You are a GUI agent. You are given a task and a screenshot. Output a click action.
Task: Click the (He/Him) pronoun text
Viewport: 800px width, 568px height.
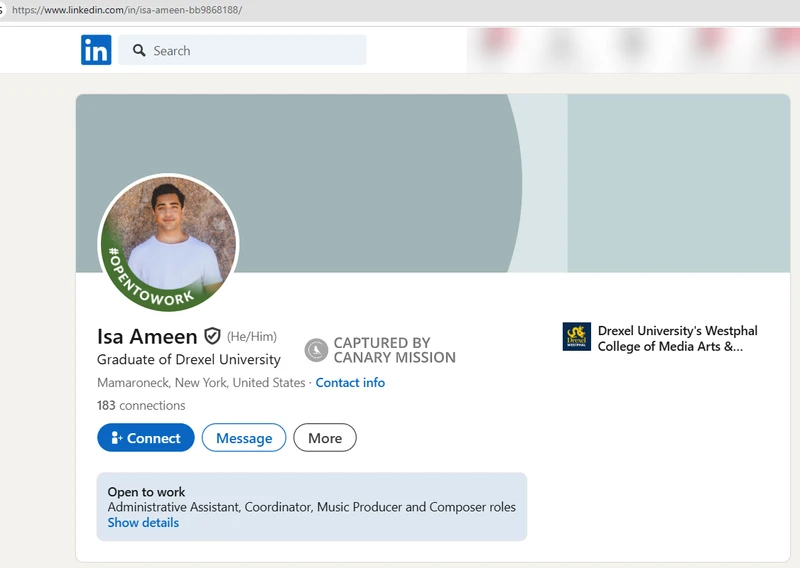[x=252, y=337]
